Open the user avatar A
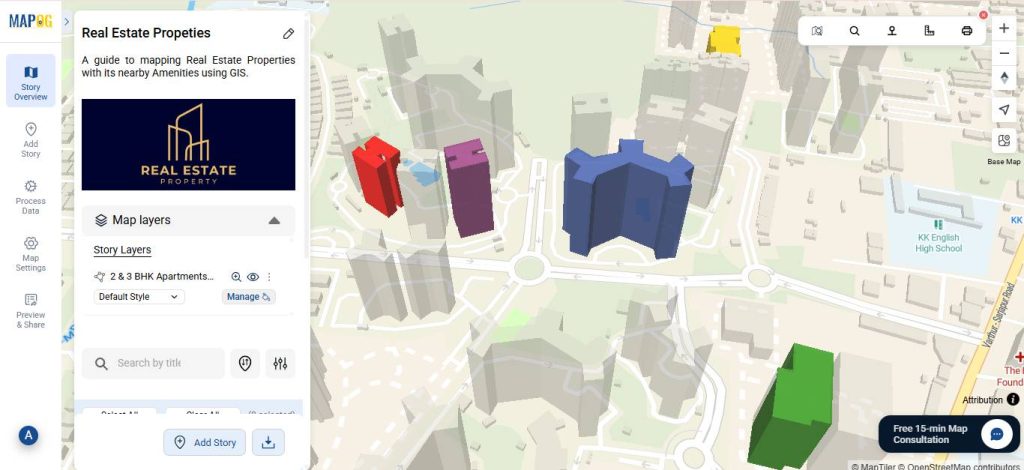Viewport: 1024px width, 470px height. coord(28,436)
